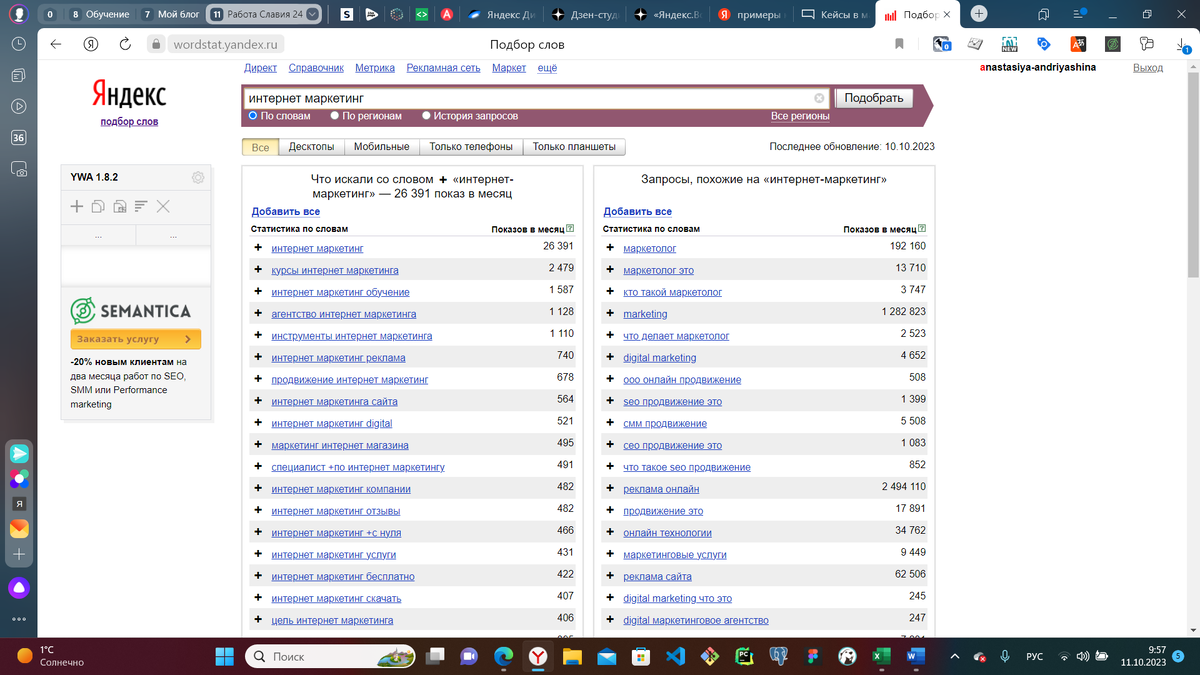
Task: Select 'История запросов' radio button
Action: point(427,116)
